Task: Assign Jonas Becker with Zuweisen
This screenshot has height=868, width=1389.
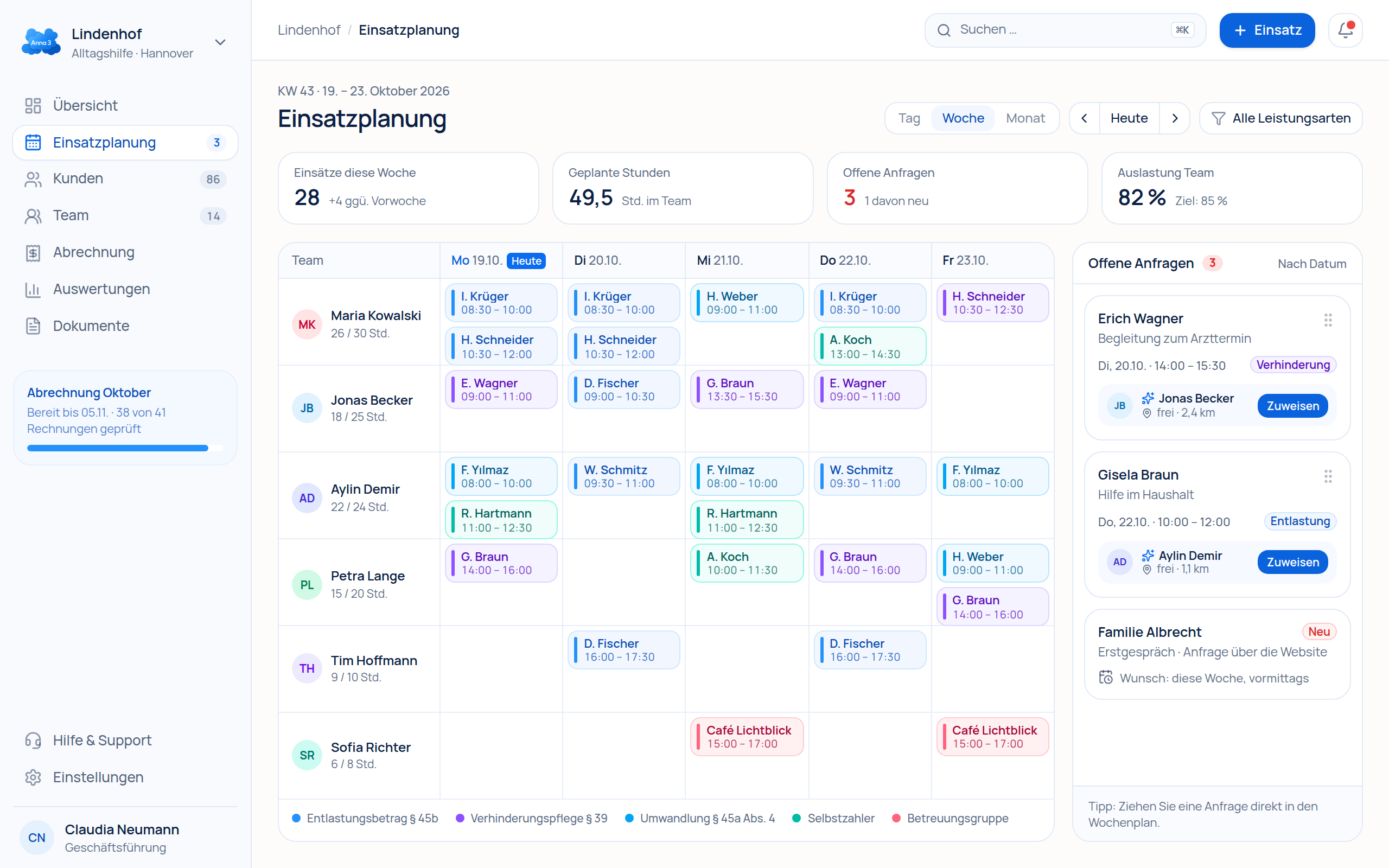Action: [x=1292, y=406]
